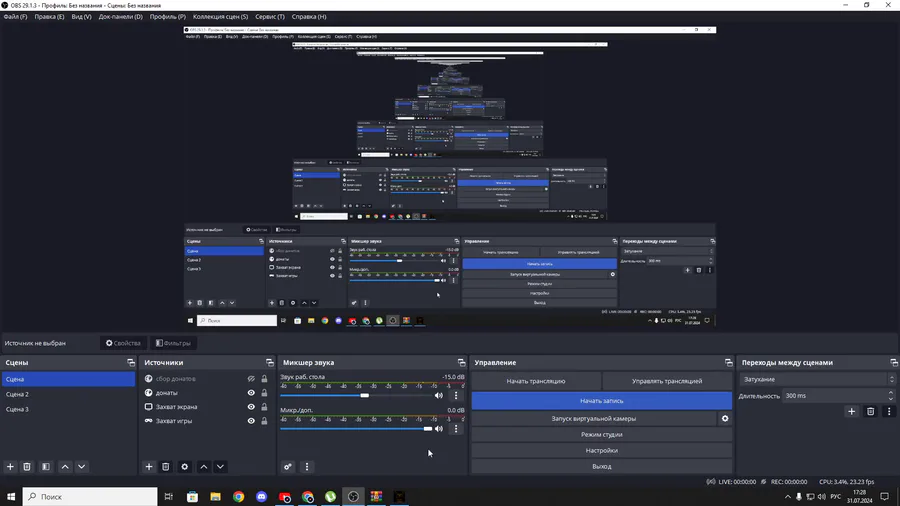Toggle the lock on Захват экрана source
This screenshot has width=900, height=506.
[x=264, y=407]
